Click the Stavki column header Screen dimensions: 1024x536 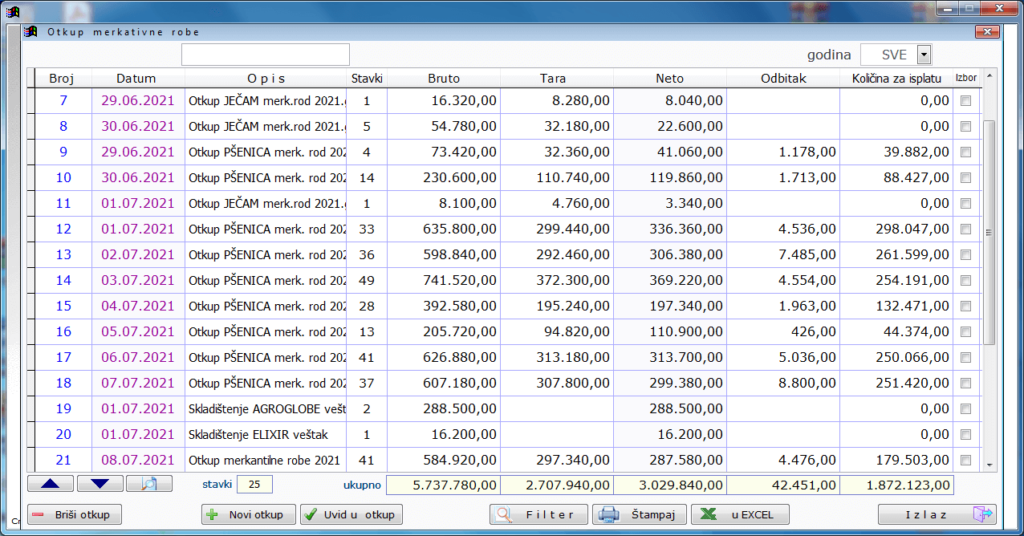366,78
